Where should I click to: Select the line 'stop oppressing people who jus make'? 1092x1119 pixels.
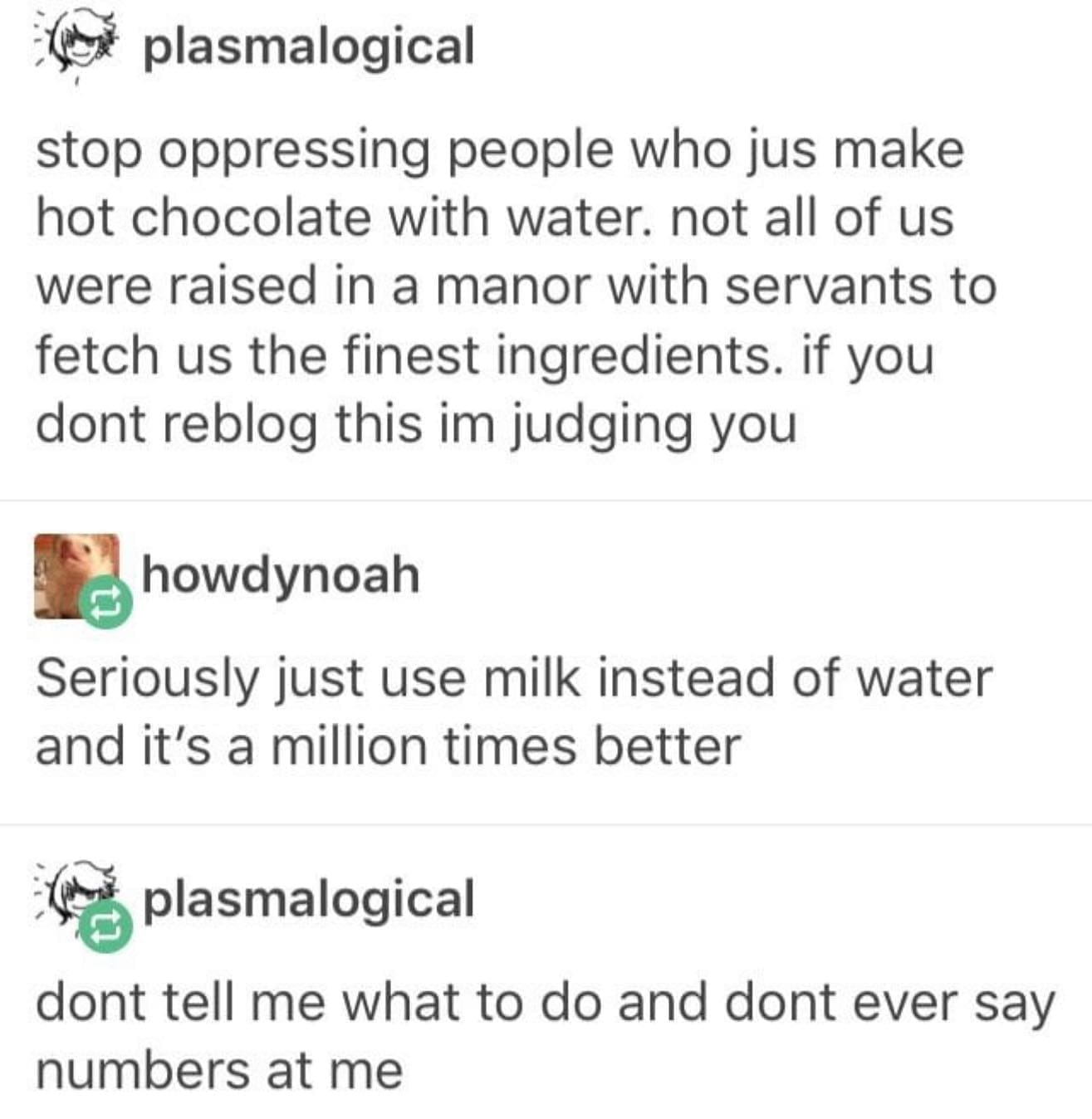[x=500, y=152]
